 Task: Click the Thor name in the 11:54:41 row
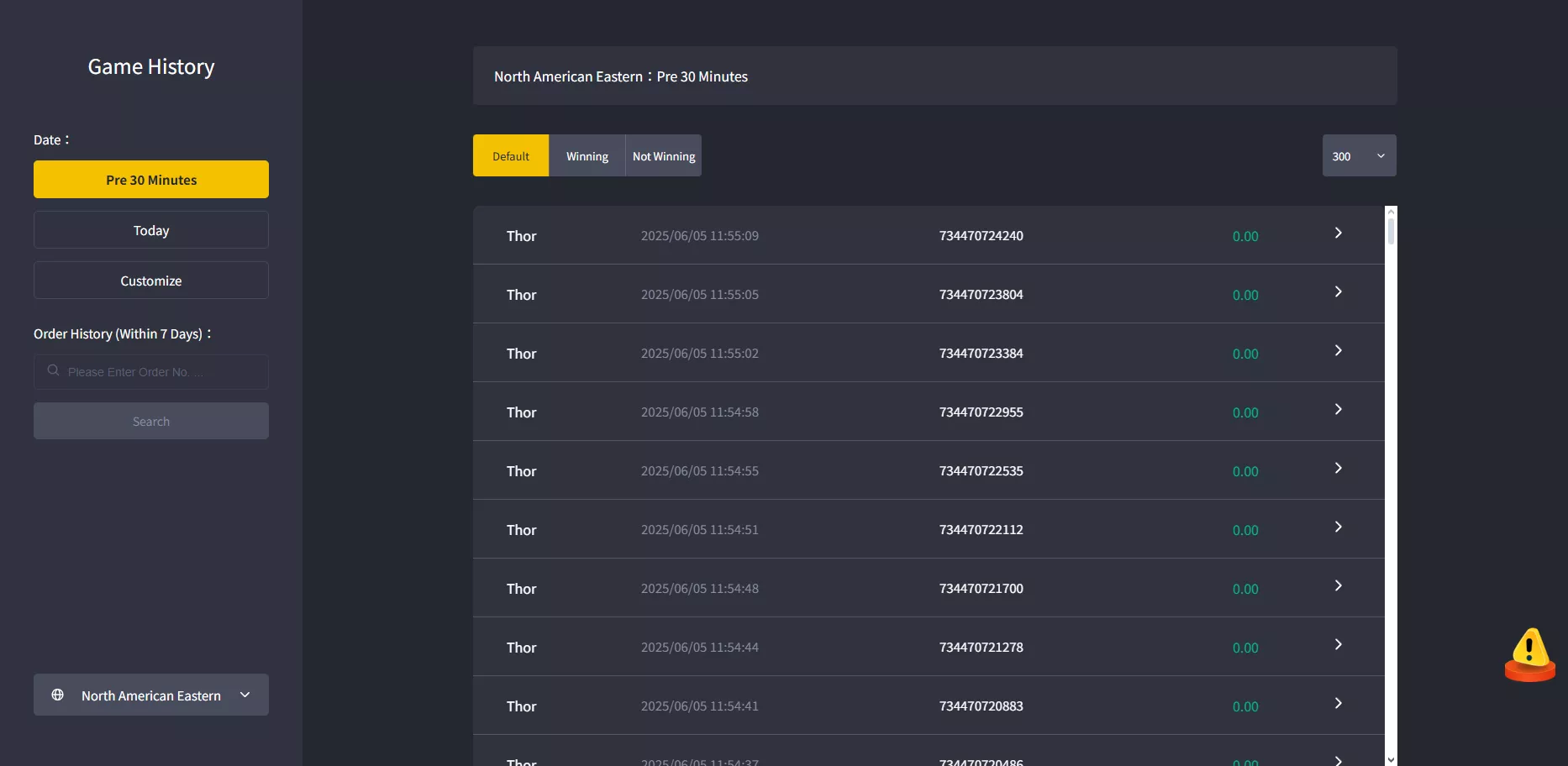click(x=521, y=706)
